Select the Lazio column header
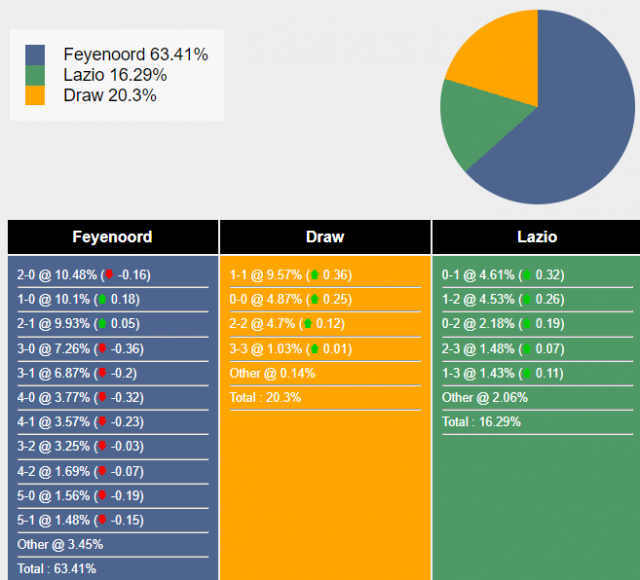Screen dimensions: 640x580 (536, 237)
